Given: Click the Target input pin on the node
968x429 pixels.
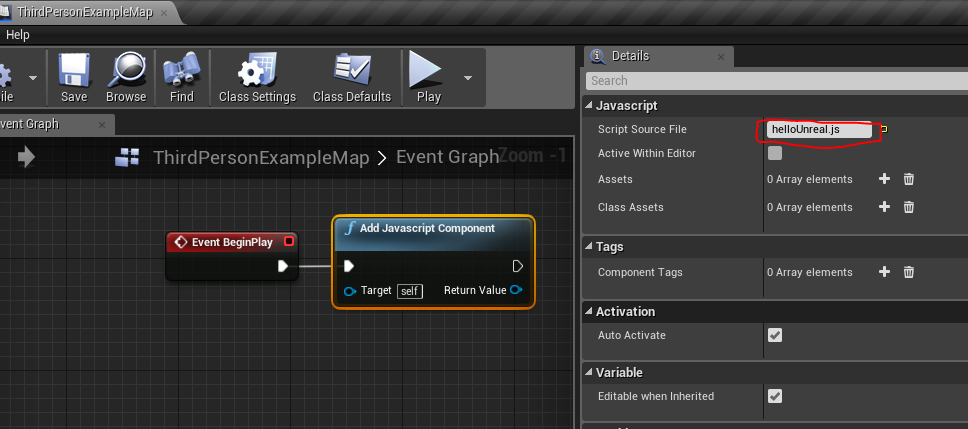Looking at the screenshot, I should tap(350, 291).
